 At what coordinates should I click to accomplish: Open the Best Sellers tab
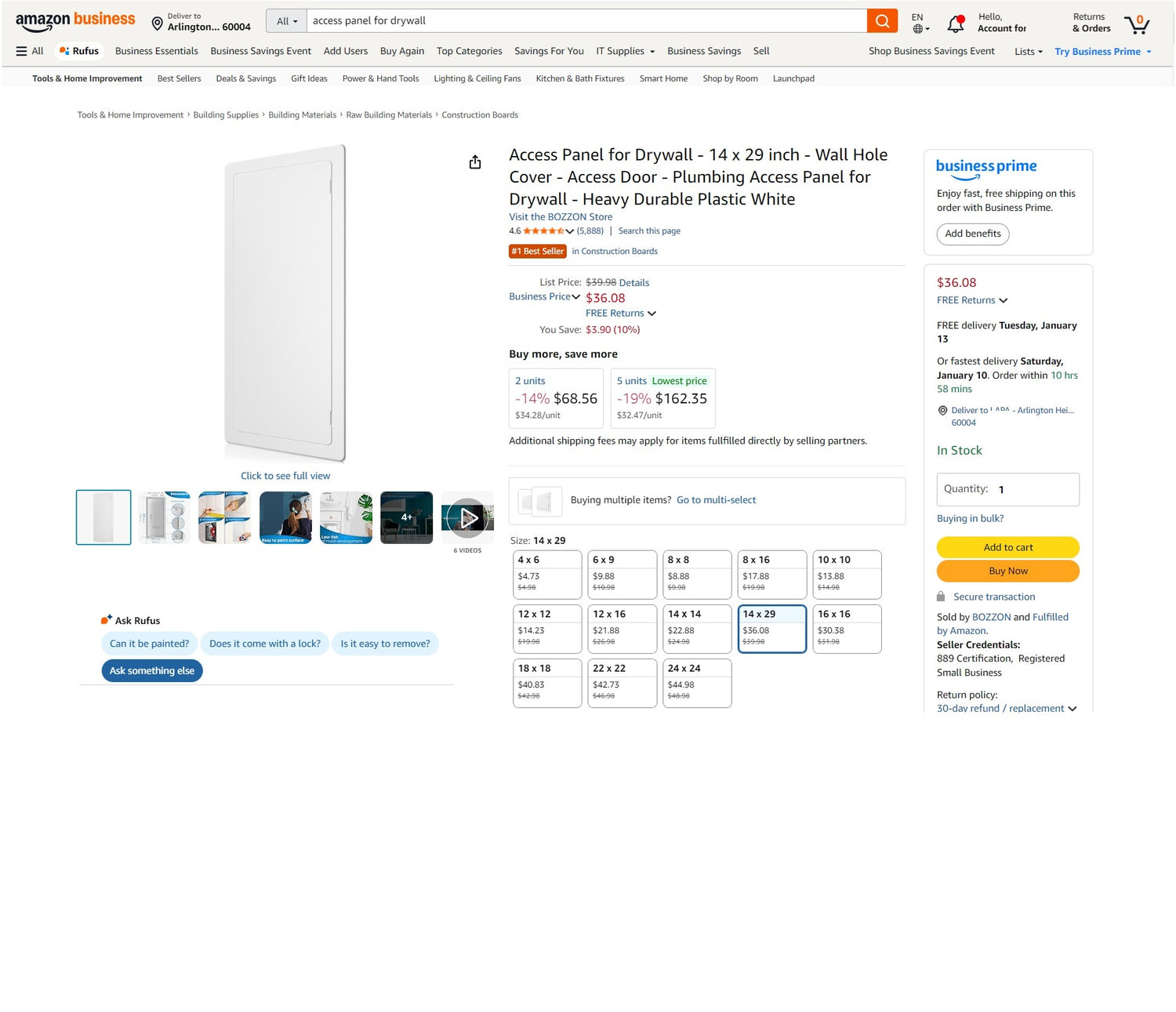point(179,78)
